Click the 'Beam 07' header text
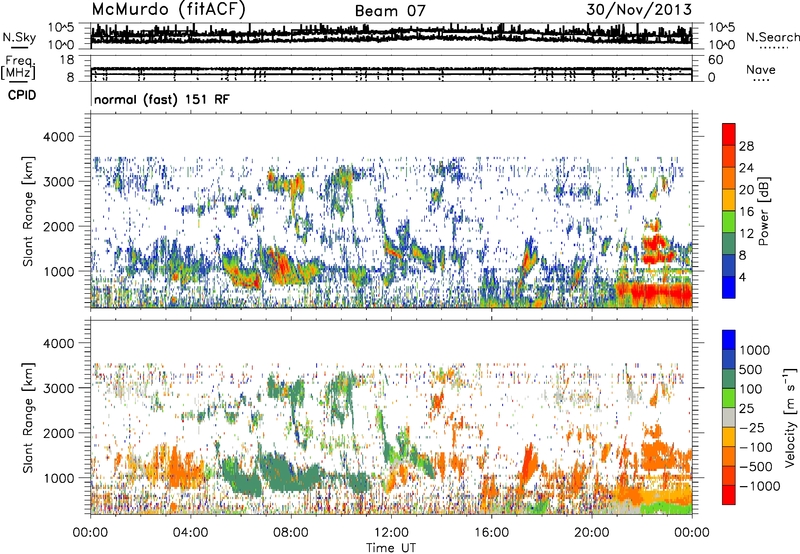Screen dimensions: 800x554 pyautogui.click(x=390, y=11)
